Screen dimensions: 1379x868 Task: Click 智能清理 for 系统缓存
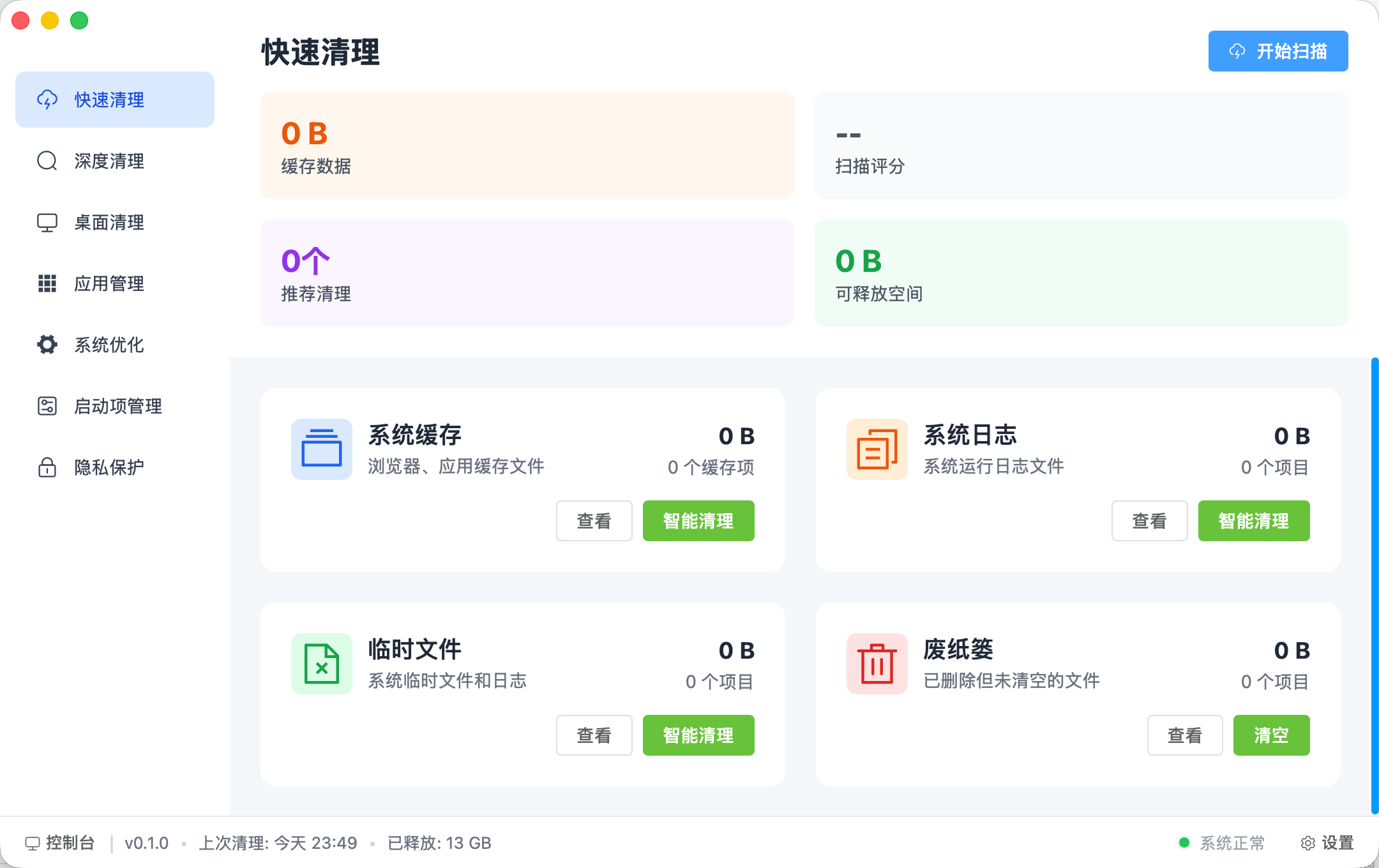point(698,521)
